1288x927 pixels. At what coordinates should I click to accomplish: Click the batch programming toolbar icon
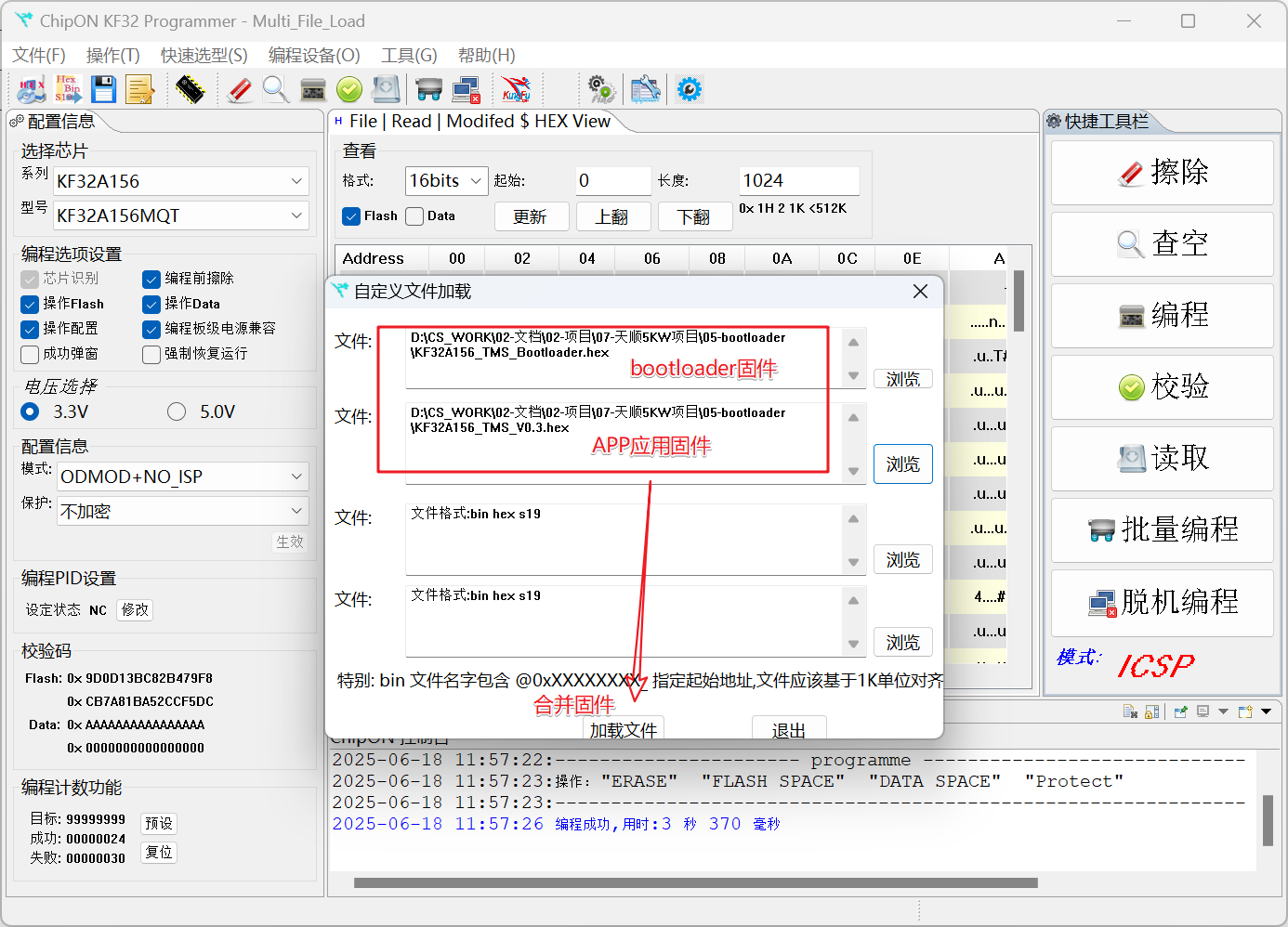(428, 90)
